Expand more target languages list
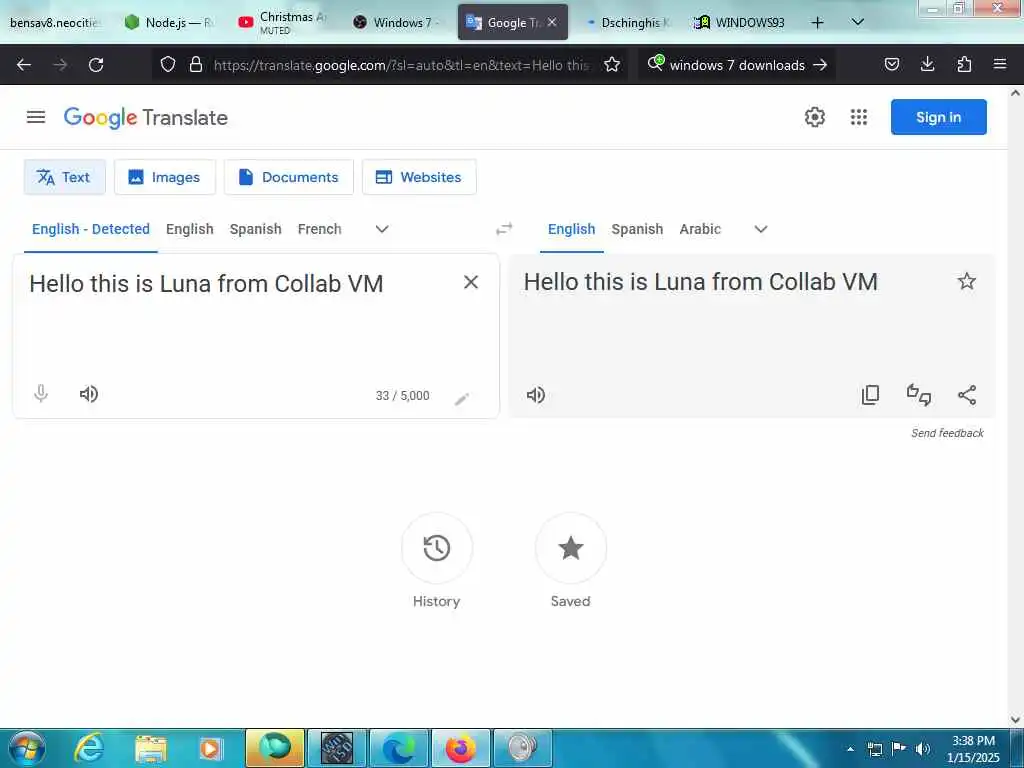The height and width of the screenshot is (768, 1024). 761,229
